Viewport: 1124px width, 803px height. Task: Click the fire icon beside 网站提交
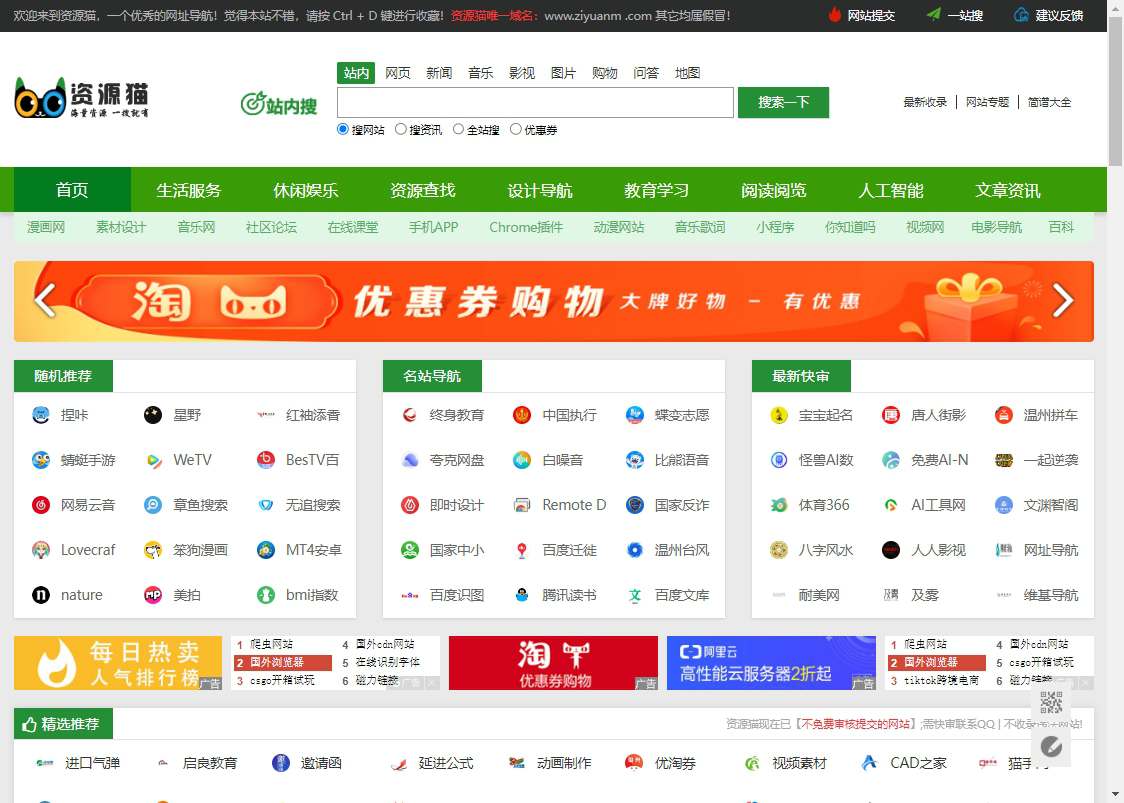click(x=834, y=15)
